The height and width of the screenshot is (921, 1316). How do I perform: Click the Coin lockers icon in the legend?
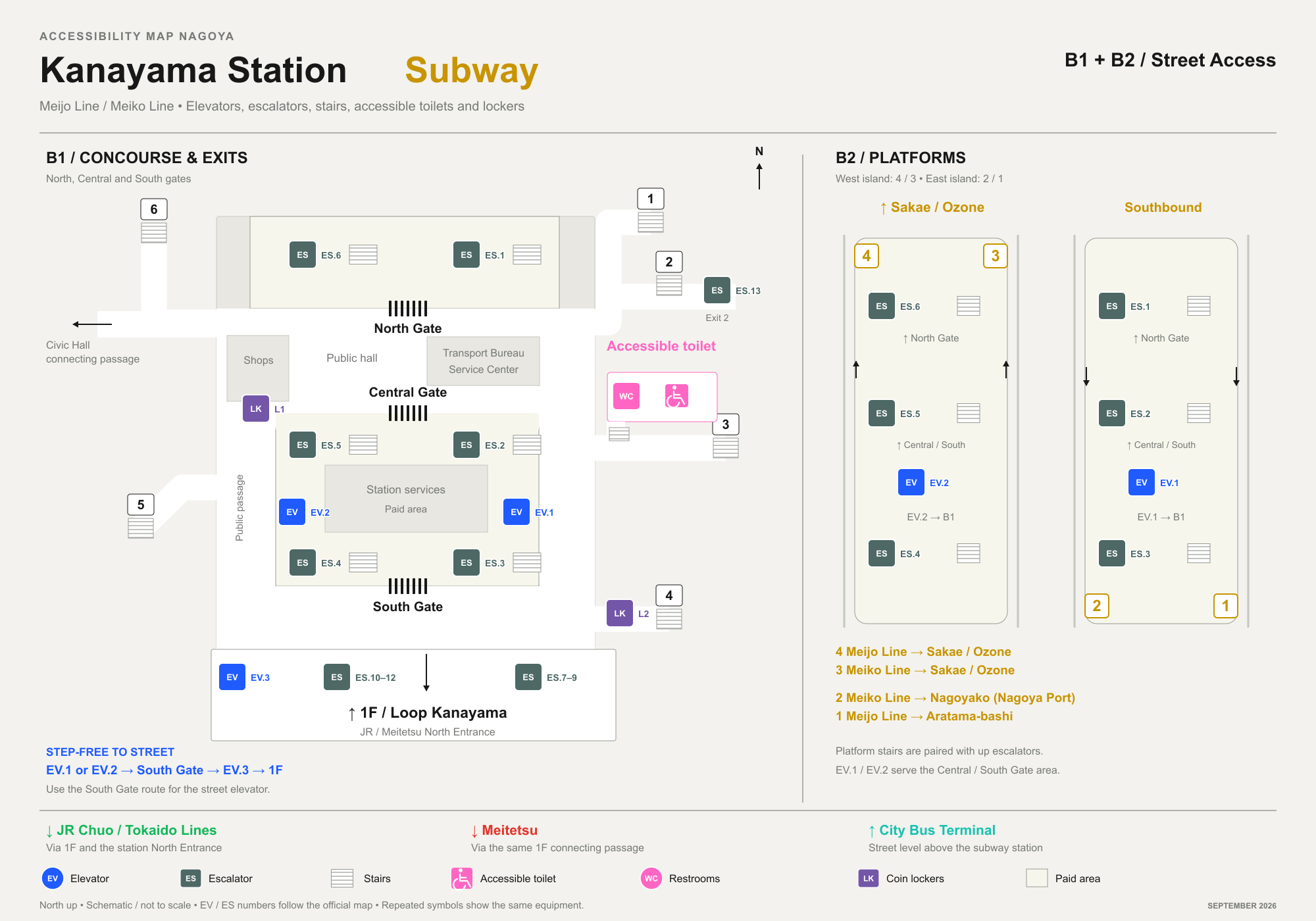[869, 878]
